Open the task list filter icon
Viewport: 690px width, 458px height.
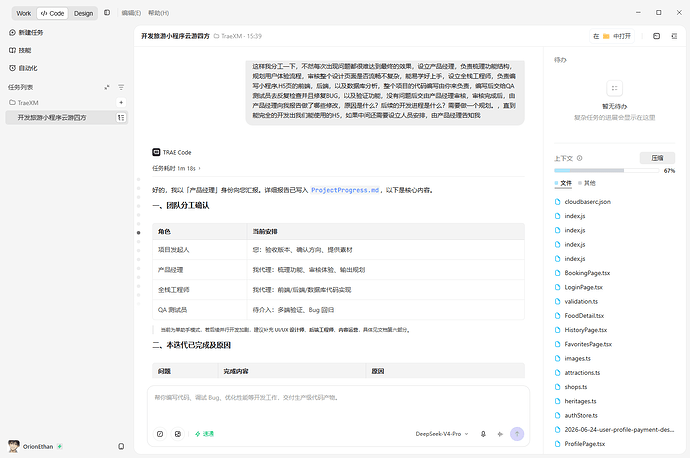pyautogui.click(x=121, y=88)
